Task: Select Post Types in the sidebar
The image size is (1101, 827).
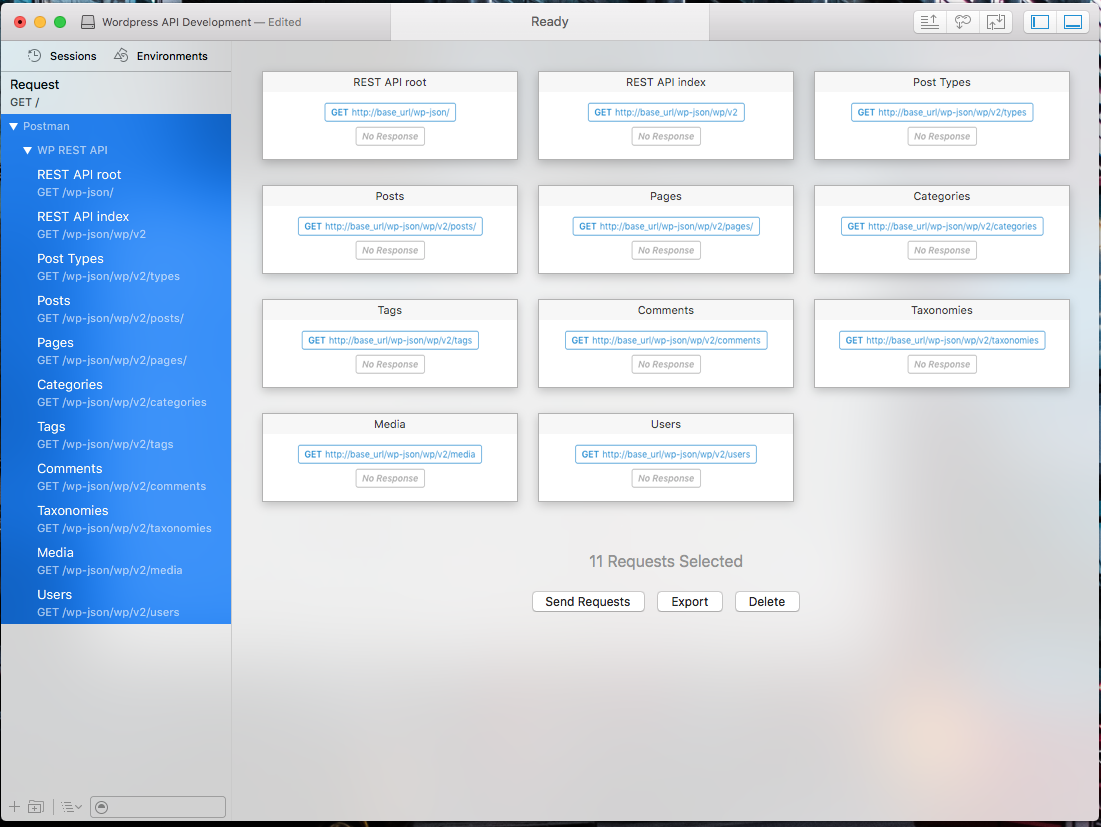Action: point(116,267)
